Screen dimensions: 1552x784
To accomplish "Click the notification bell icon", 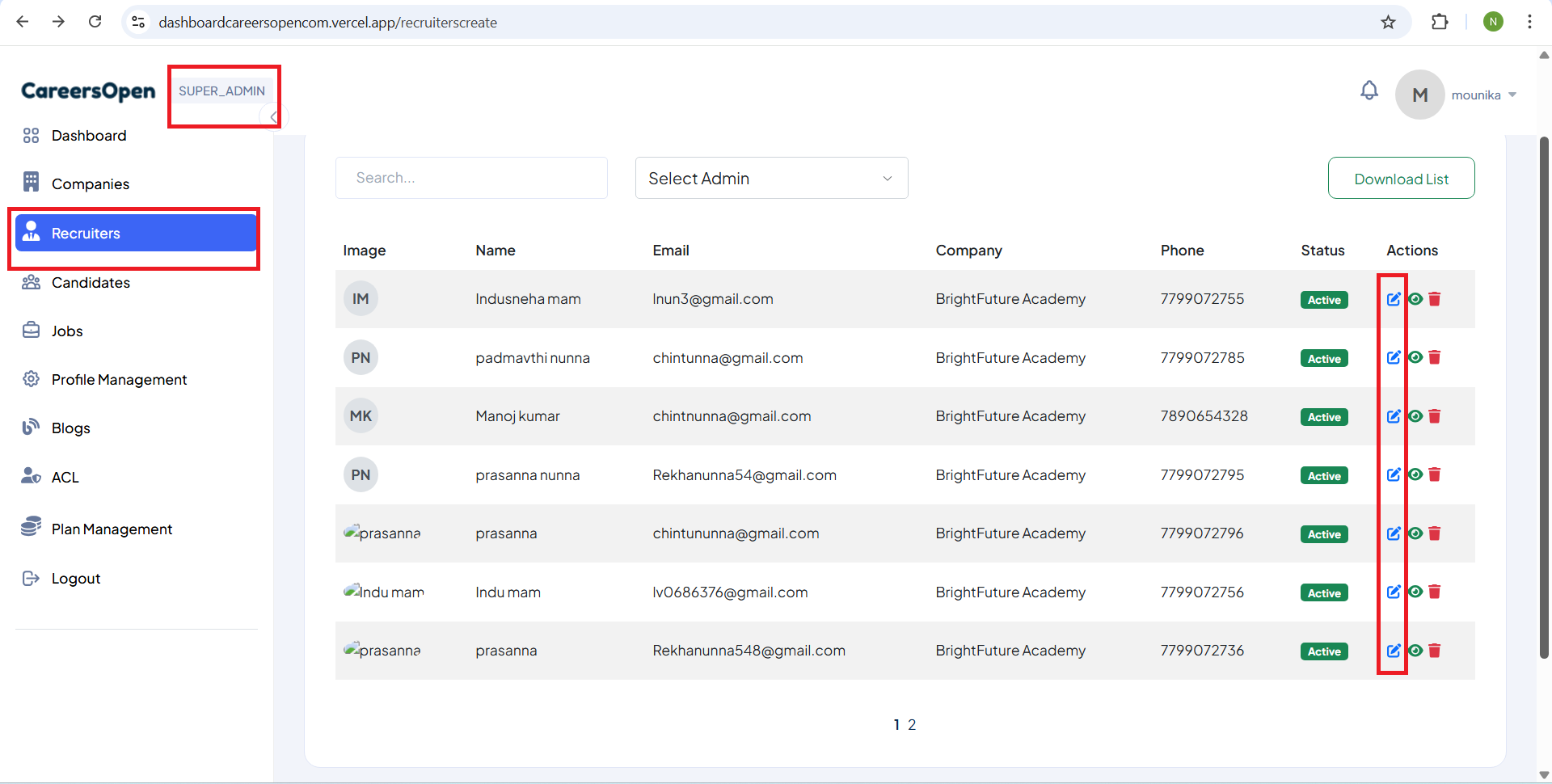I will click(1369, 91).
